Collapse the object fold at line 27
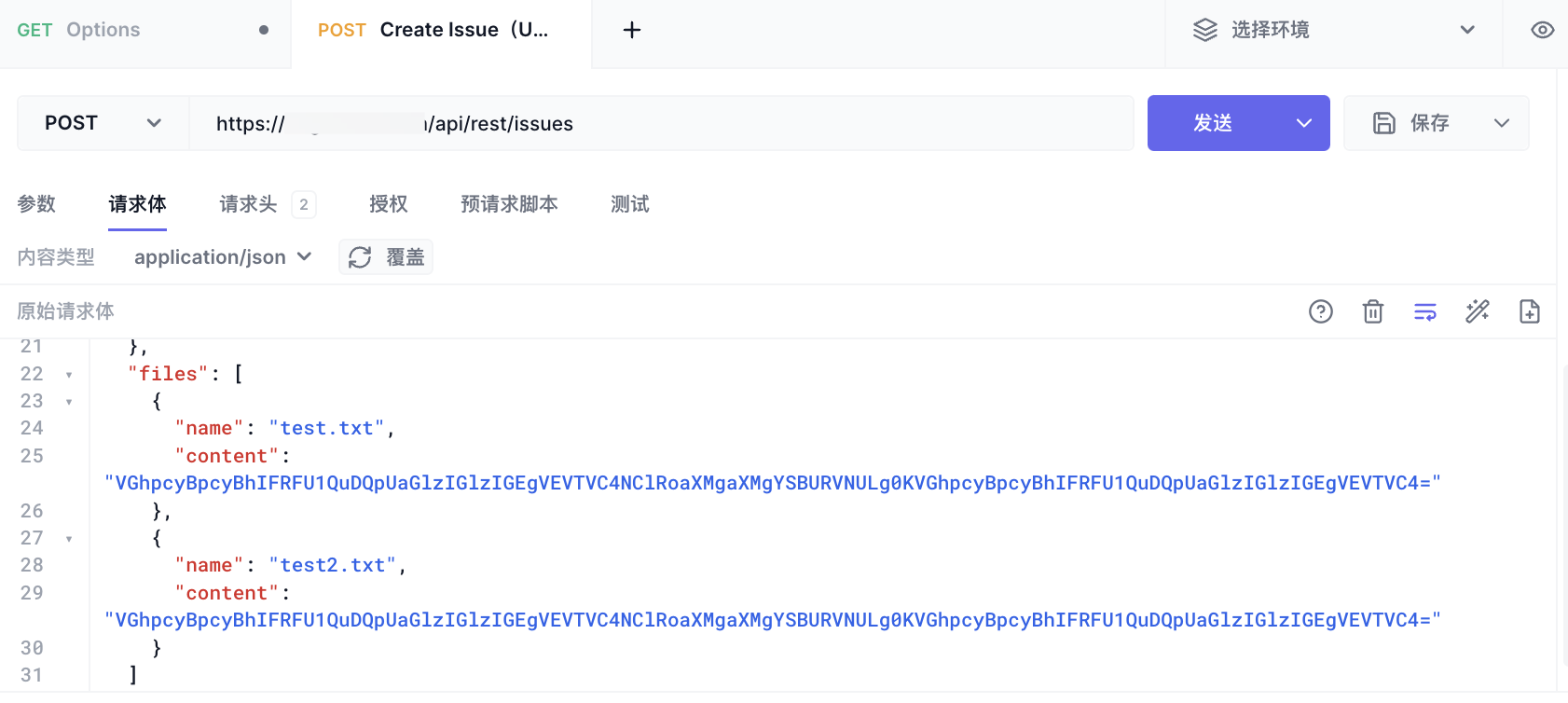Image resolution: width=1568 pixels, height=703 pixels. point(69,539)
